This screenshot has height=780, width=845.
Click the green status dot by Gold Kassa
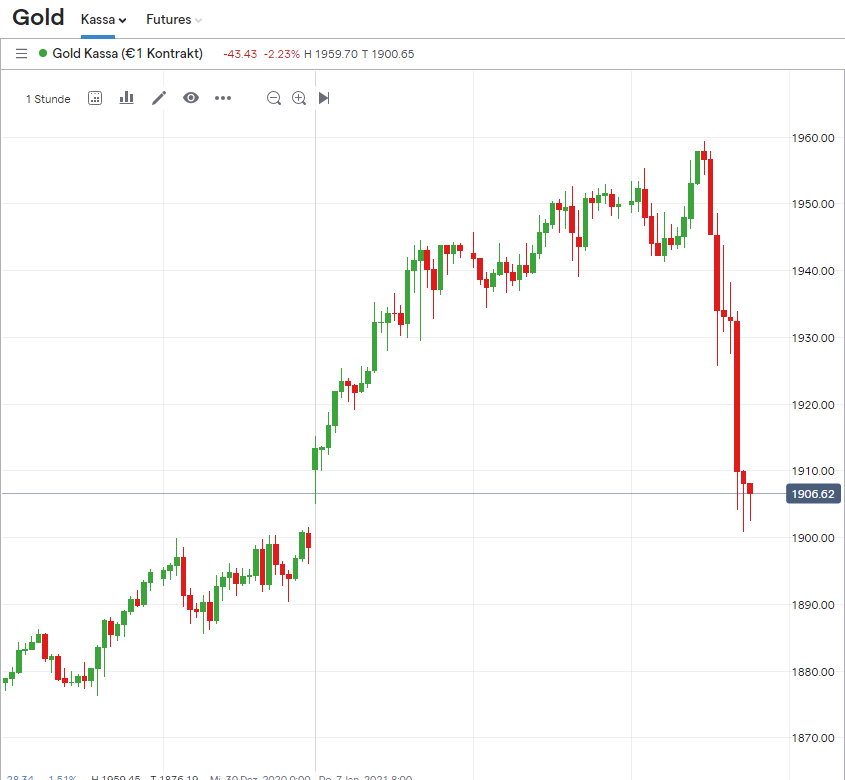point(43,53)
